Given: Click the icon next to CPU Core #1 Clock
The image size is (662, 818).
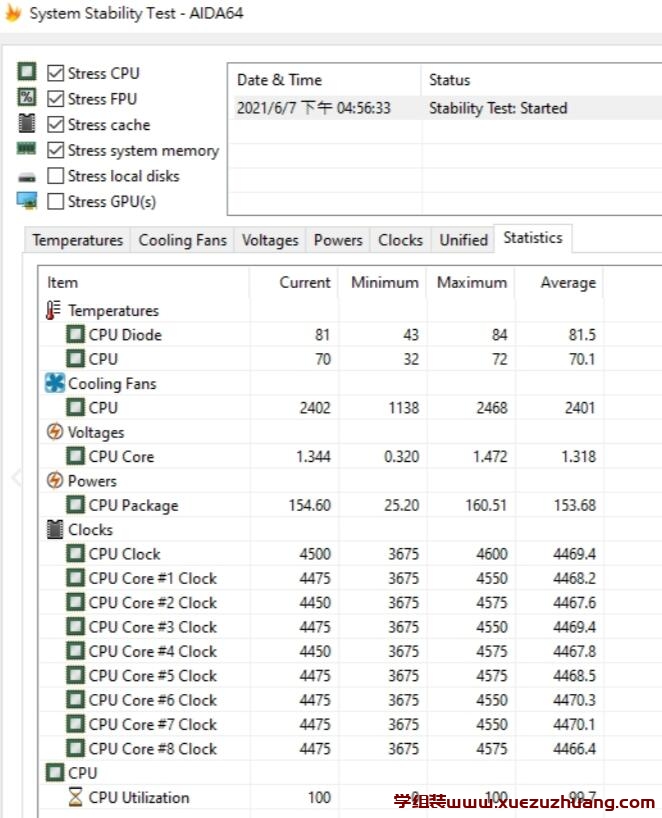Looking at the screenshot, I should (x=75, y=578).
